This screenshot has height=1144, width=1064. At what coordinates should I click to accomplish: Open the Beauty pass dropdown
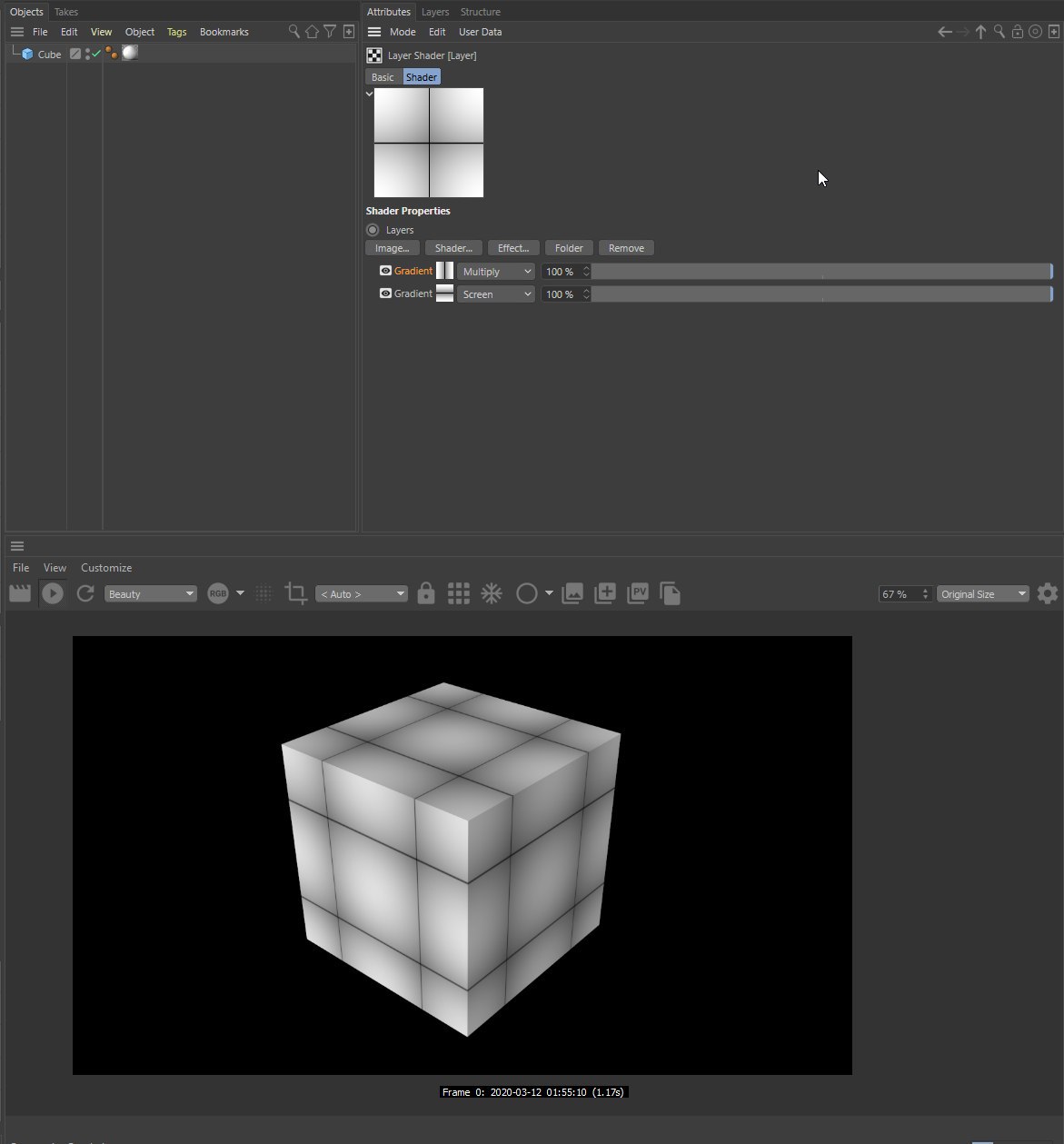pos(151,594)
